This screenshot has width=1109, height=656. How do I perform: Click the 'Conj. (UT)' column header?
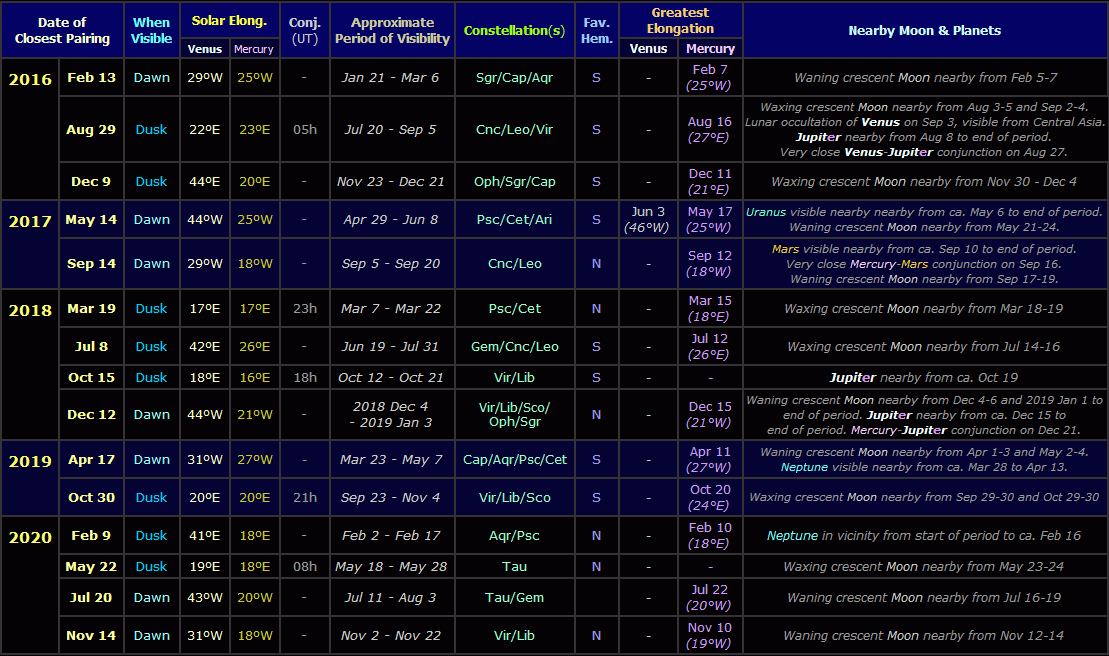304,30
